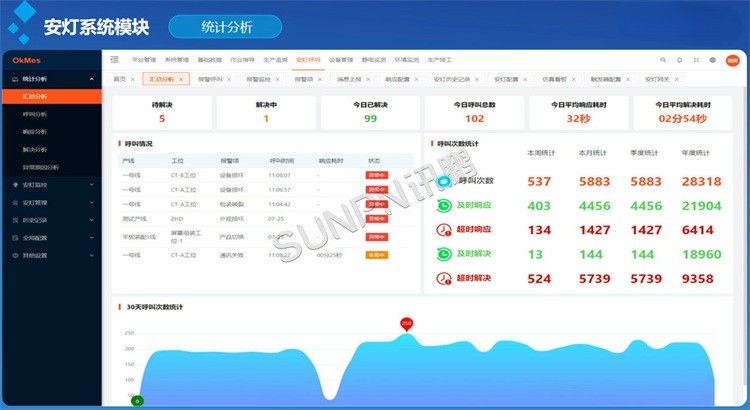Screen dimensions: 750x410
Task: Switch to the 仿真看板 tab
Action: pos(554,79)
